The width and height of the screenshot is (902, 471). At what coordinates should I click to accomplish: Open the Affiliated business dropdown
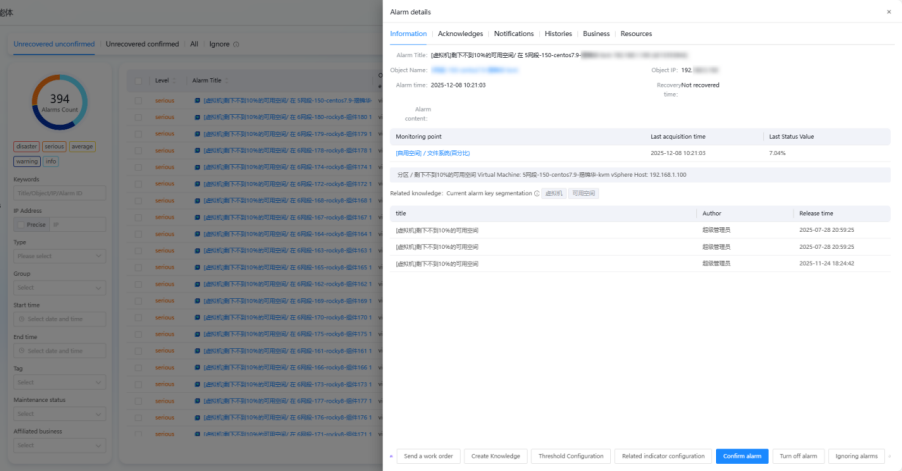click(59, 444)
